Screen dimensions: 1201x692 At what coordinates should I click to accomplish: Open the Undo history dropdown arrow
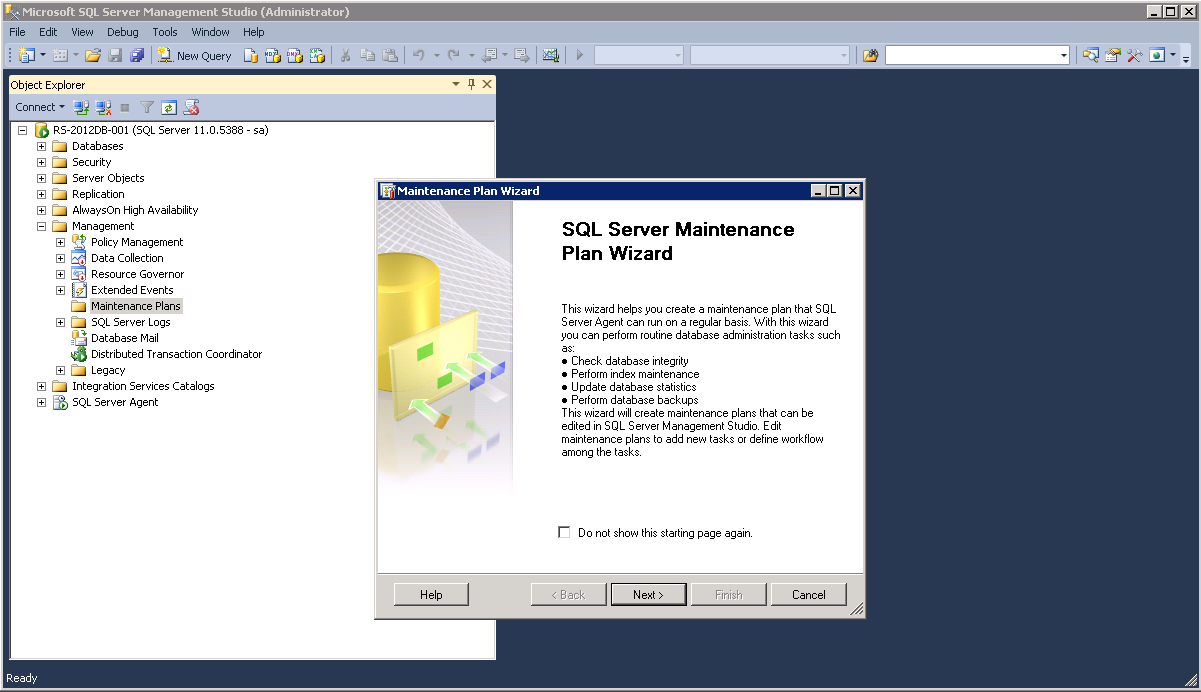coord(436,56)
